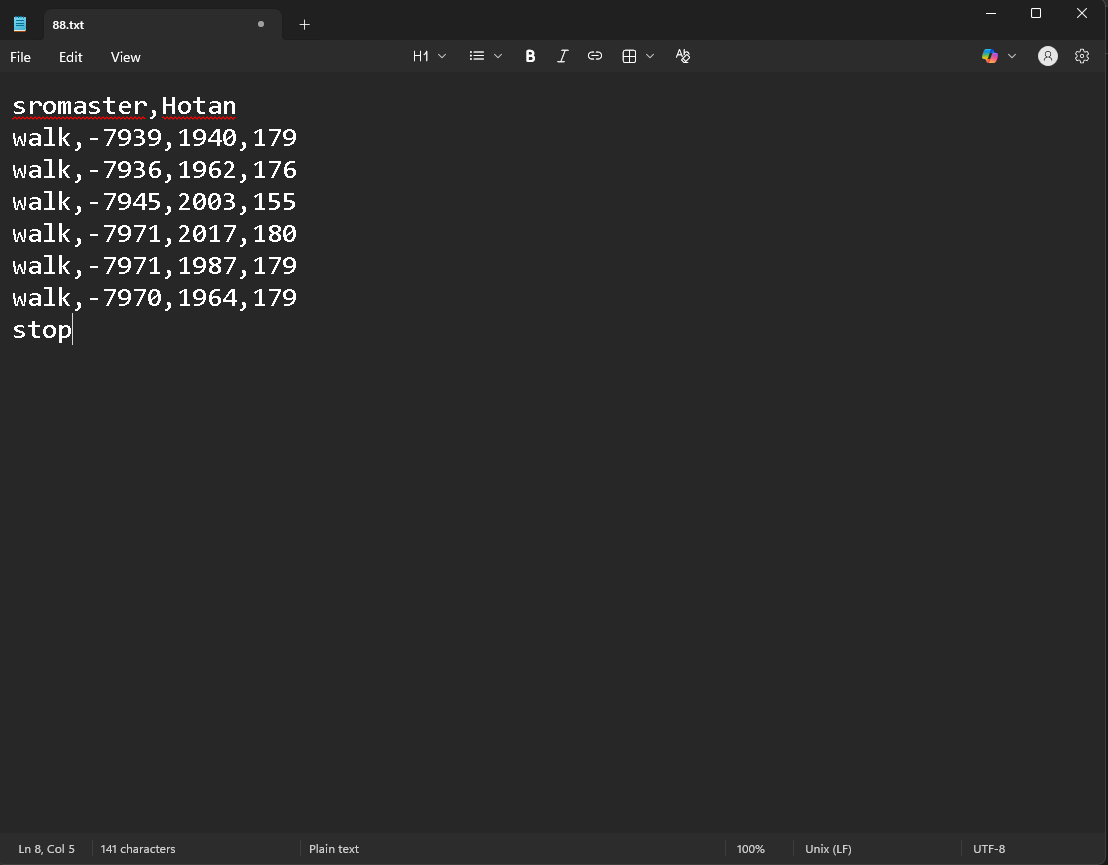Screen dimensions: 1108x865
Task: Click the bulleted list icon
Action: point(477,57)
